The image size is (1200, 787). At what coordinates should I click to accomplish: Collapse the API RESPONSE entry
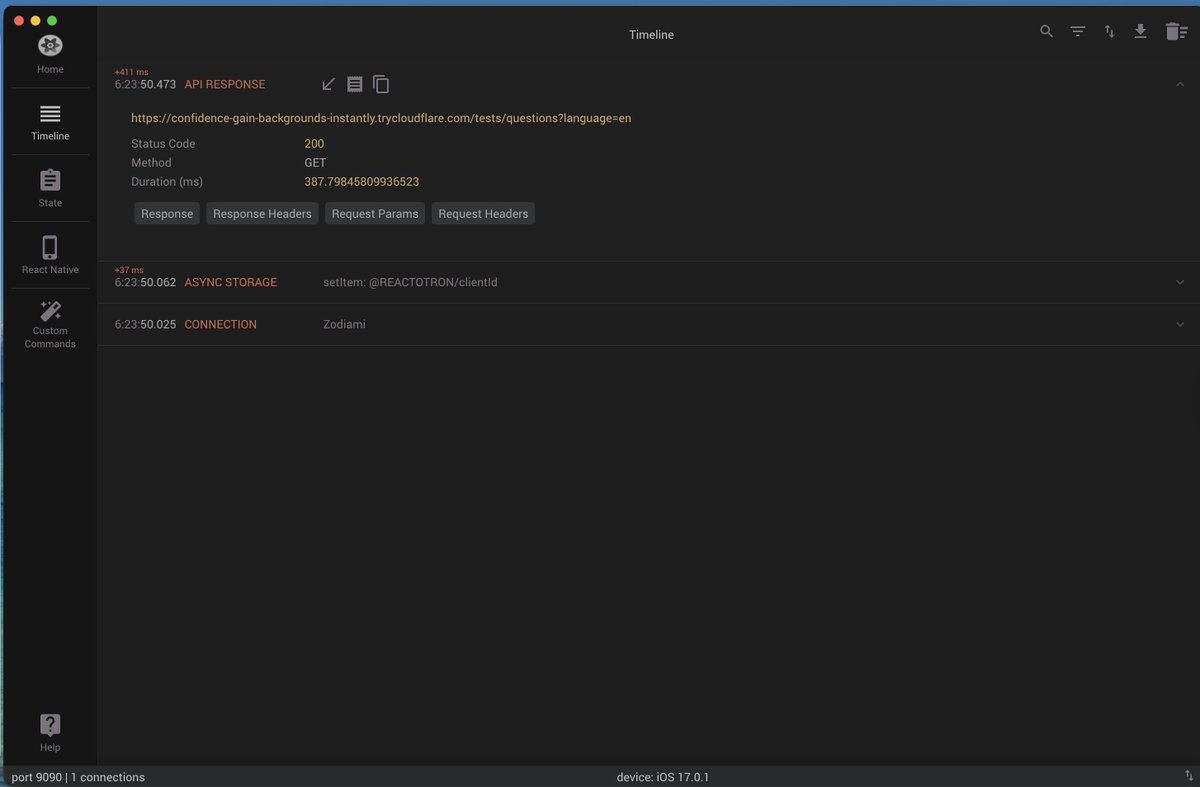coord(1180,85)
